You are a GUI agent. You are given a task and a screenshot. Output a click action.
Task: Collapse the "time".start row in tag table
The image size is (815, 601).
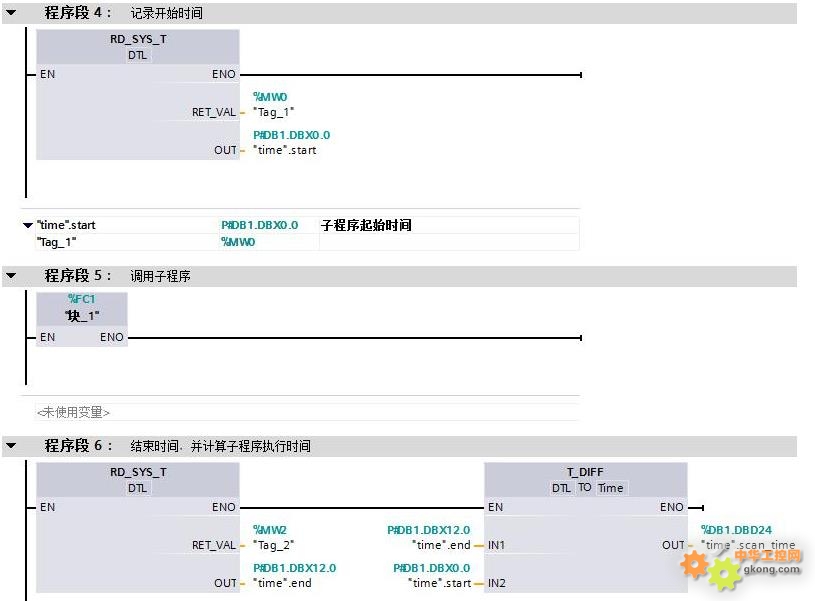coord(28,225)
